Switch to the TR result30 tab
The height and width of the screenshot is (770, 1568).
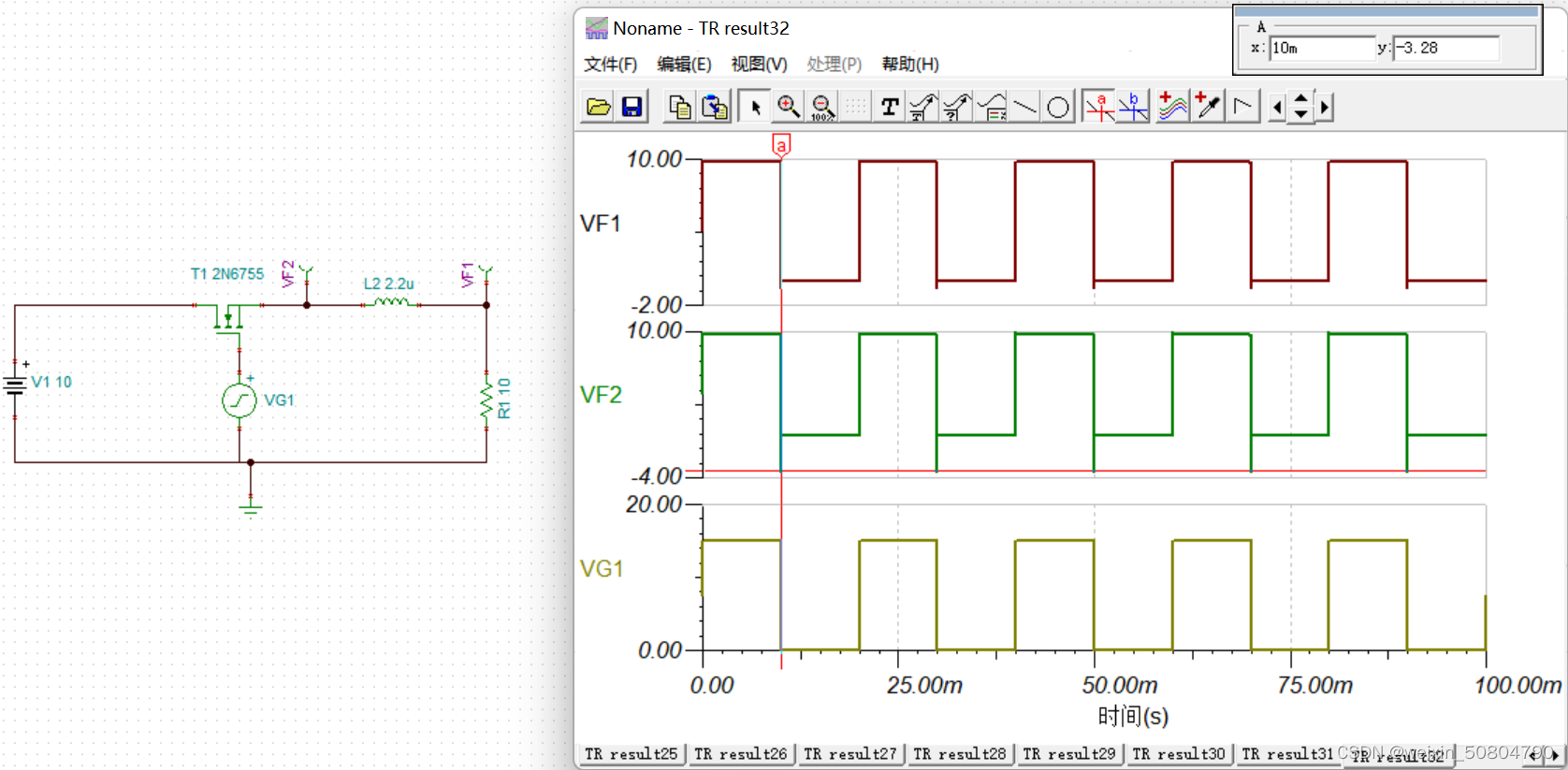click(x=1179, y=754)
